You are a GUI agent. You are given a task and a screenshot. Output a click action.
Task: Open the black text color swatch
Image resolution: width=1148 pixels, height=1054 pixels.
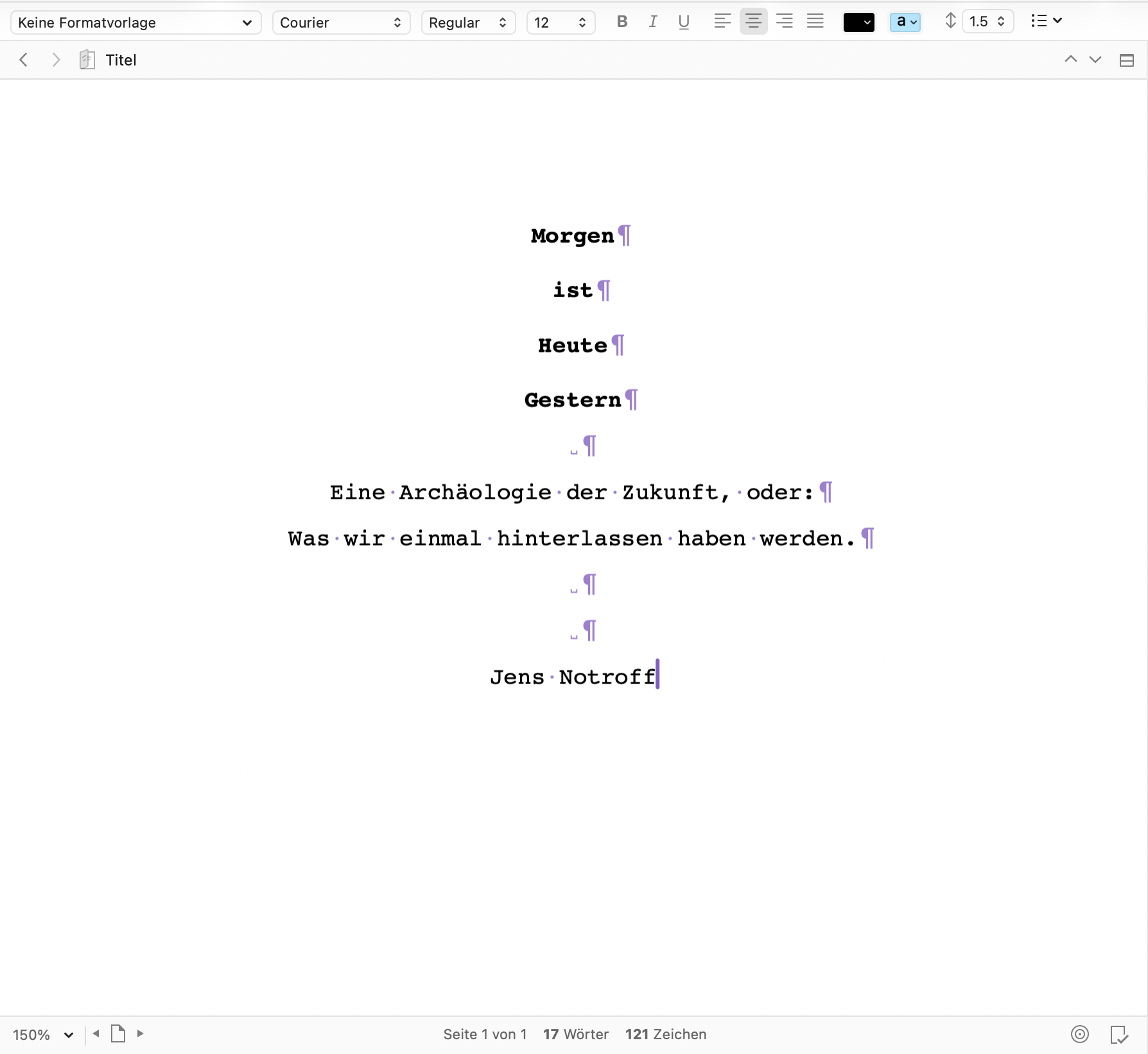click(858, 22)
